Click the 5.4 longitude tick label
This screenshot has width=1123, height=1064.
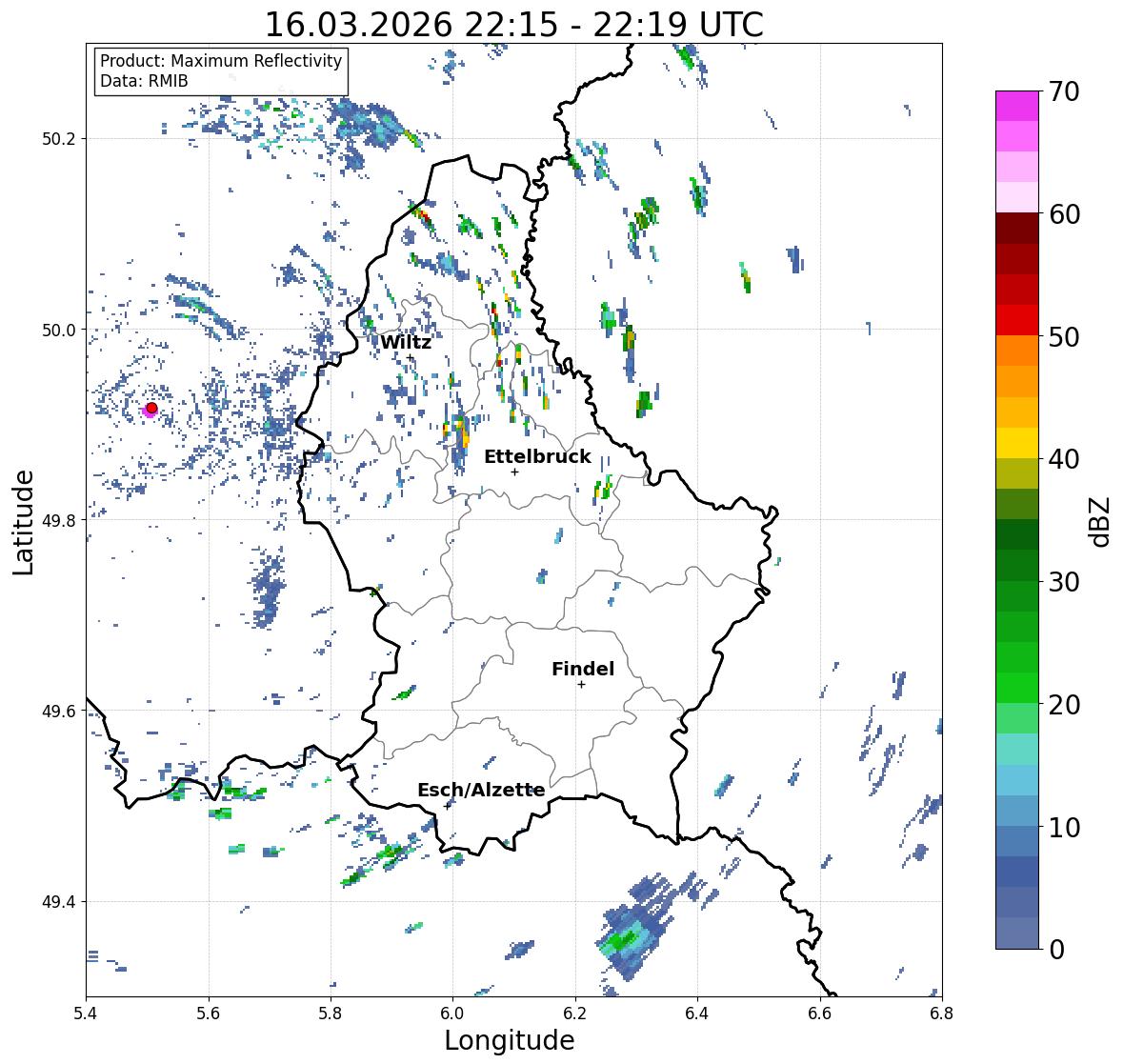pyautogui.click(x=86, y=1014)
